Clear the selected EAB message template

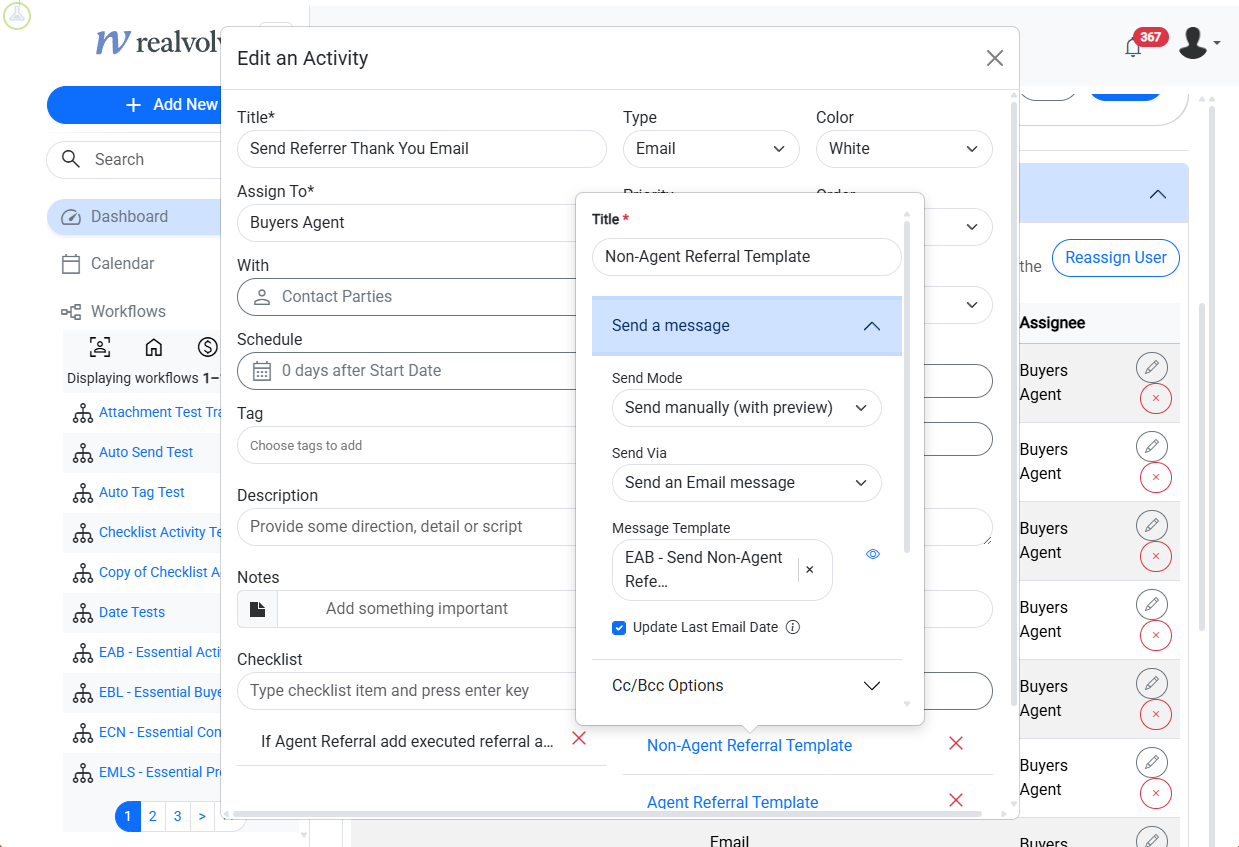point(810,570)
